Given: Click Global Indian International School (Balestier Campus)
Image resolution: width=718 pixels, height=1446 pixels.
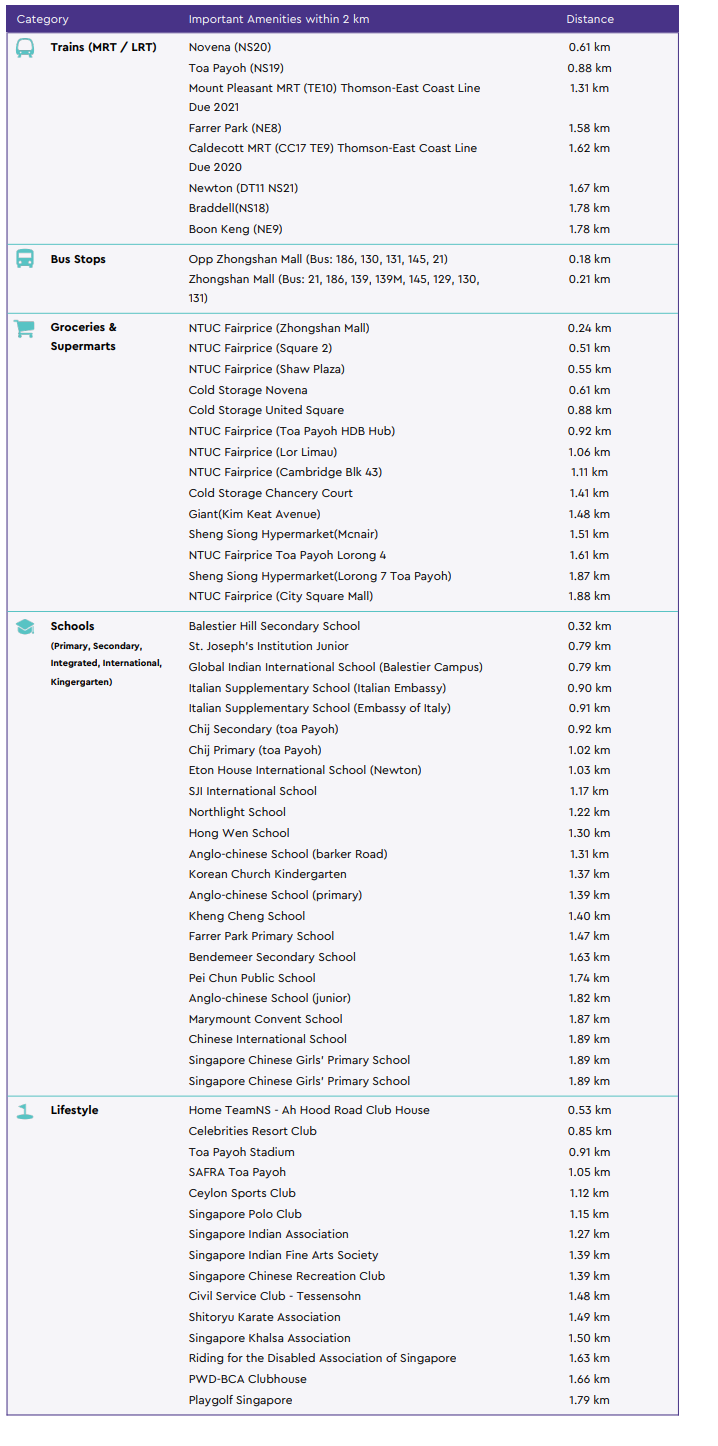Looking at the screenshot, I should point(336,667).
